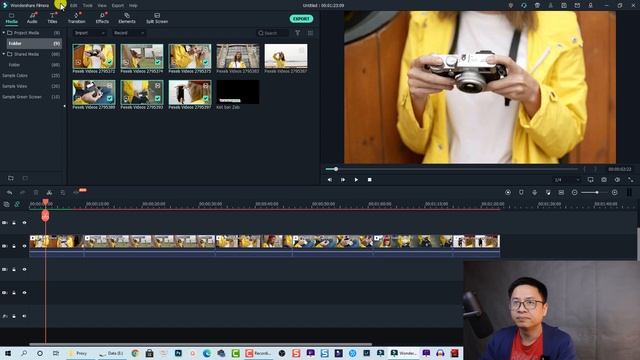Screen dimensions: 640x360
Task: Select Pexels Videos 2795387 thumbnail
Action: [286, 56]
